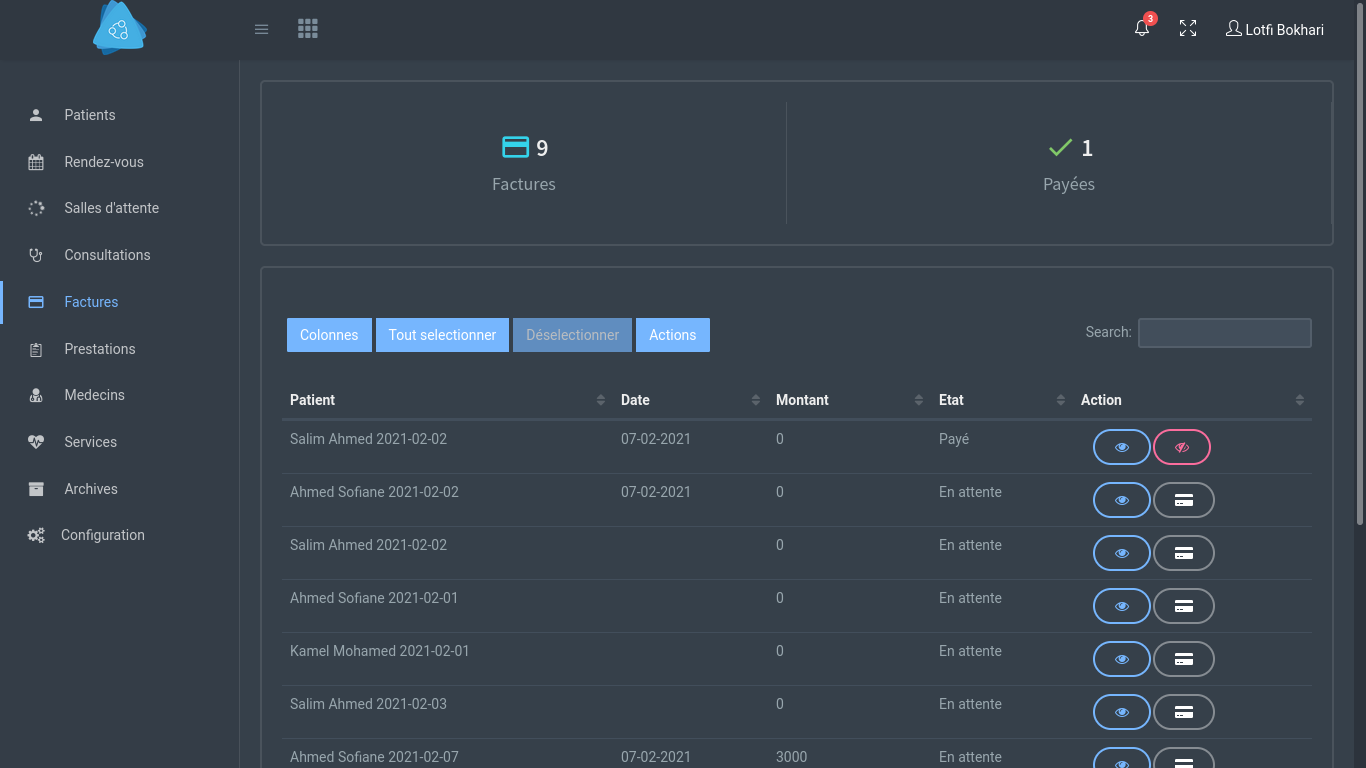Toggle fullscreen mode icon
Screen dimensions: 1366x768
tap(1188, 29)
